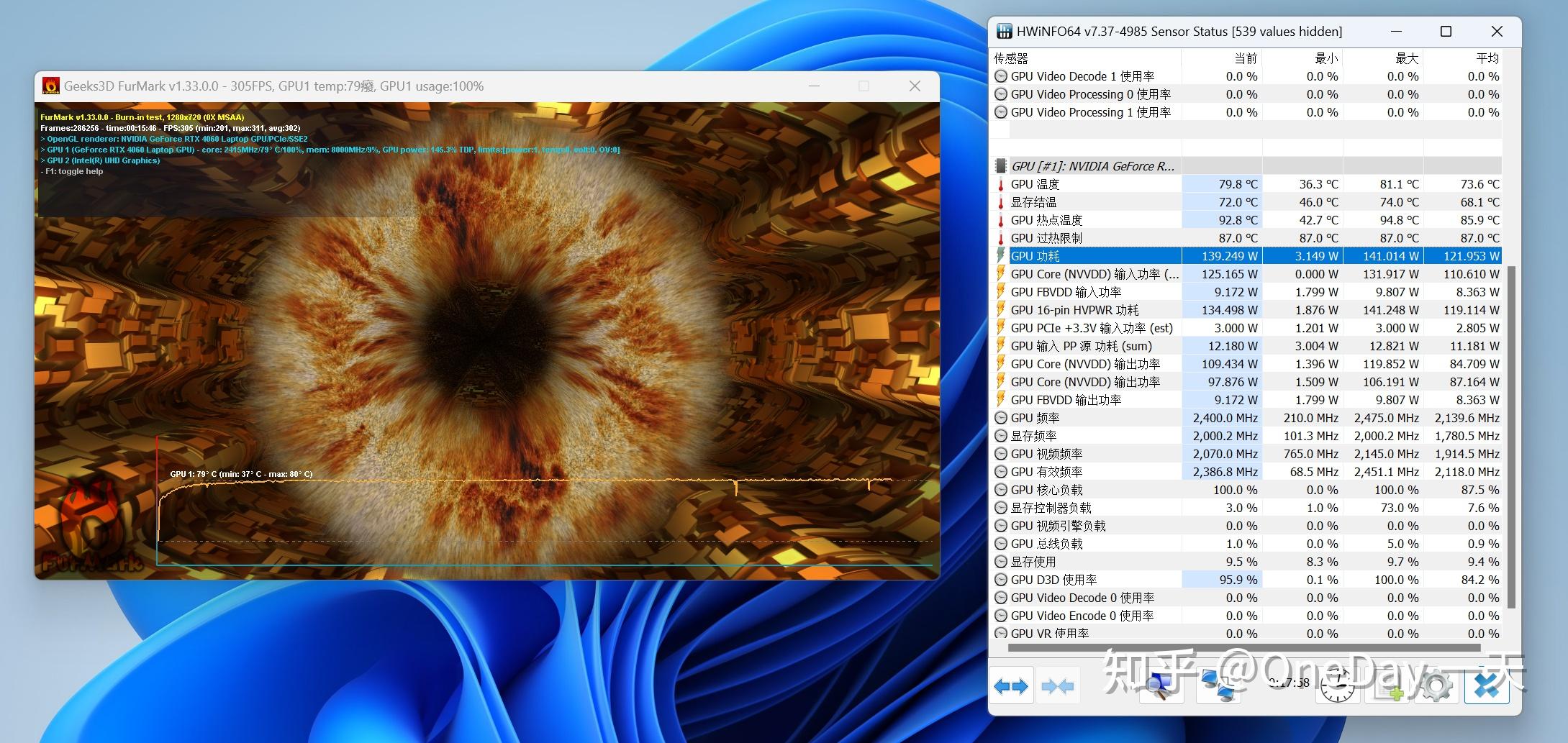This screenshot has width=1568, height=743.
Task: Click the FurMark logo in the title bar
Action: pyautogui.click(x=53, y=86)
